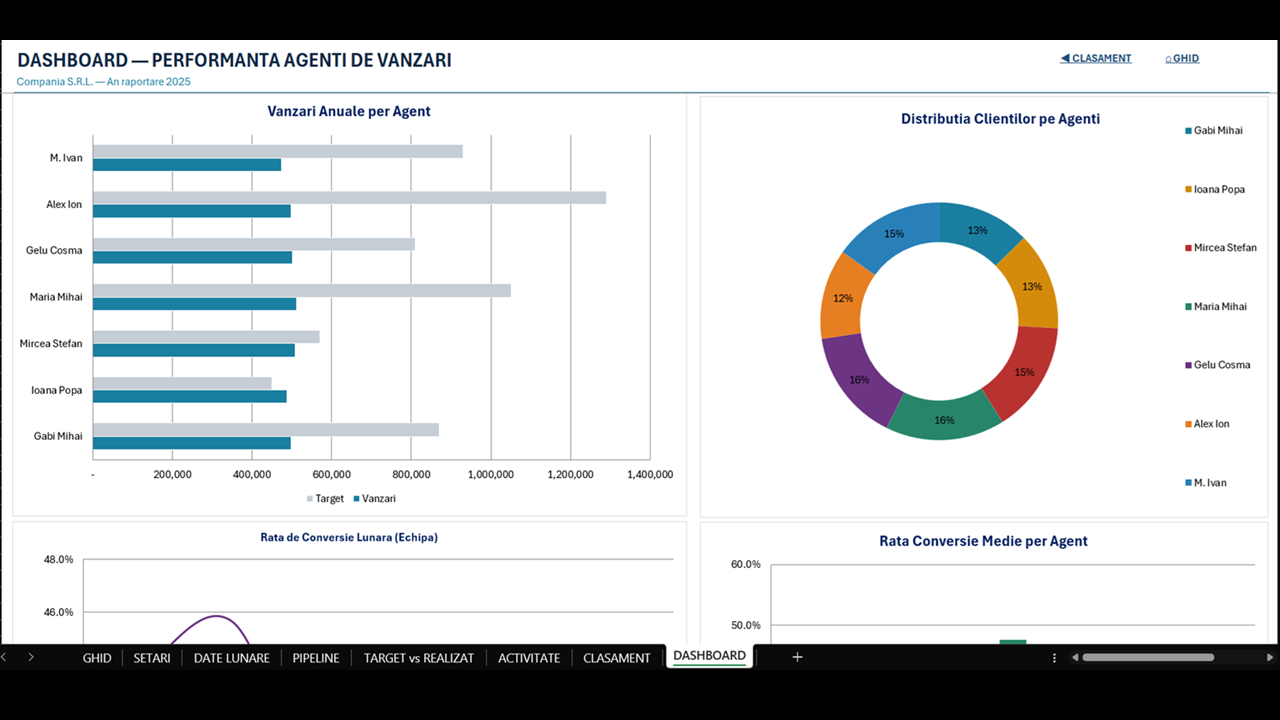Screen dimensions: 1280x720
Task: Open the sheet tab options dots icon
Action: 1054,658
